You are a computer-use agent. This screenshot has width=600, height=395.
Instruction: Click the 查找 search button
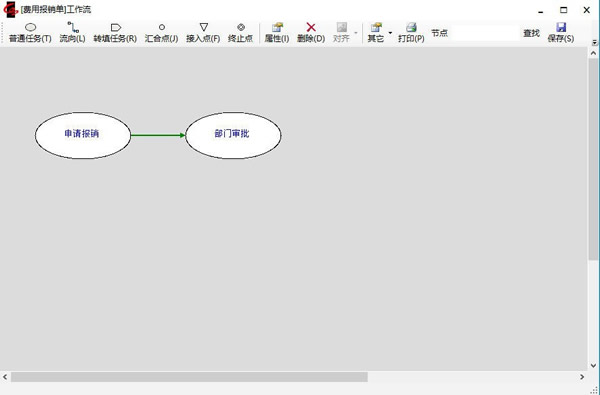(x=531, y=33)
